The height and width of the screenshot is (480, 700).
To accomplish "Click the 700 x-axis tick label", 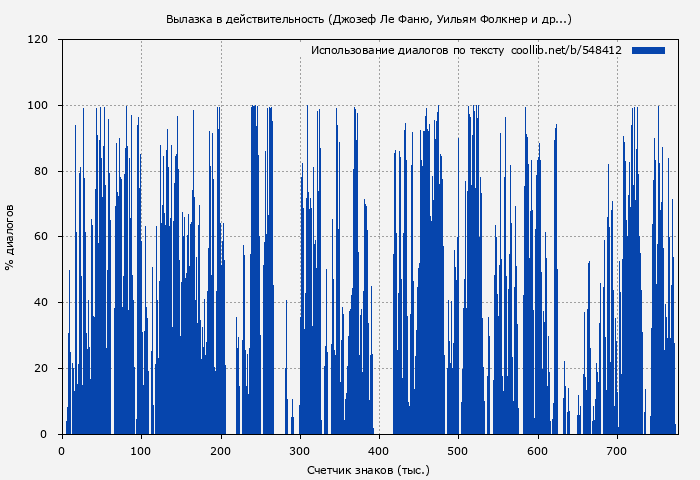I will (x=617, y=449).
